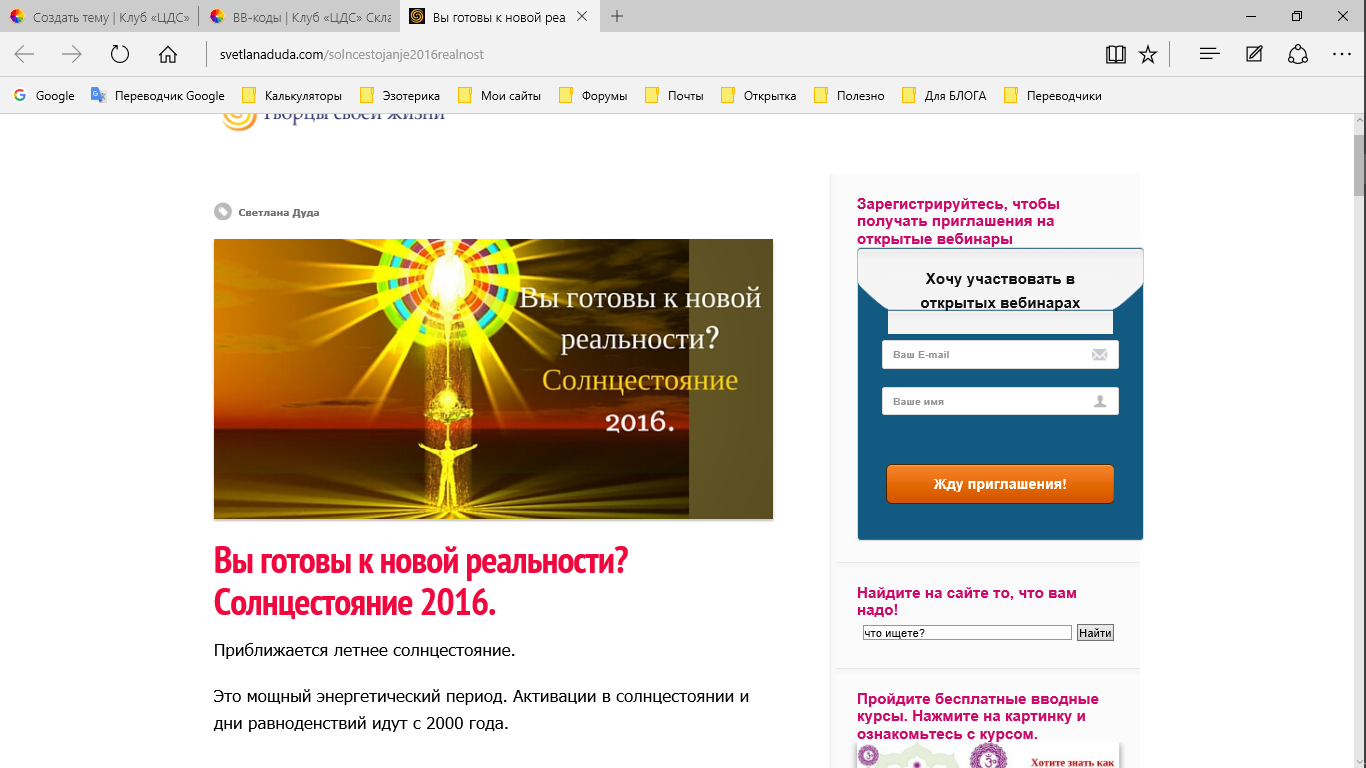Go back to the previous page

[24, 54]
